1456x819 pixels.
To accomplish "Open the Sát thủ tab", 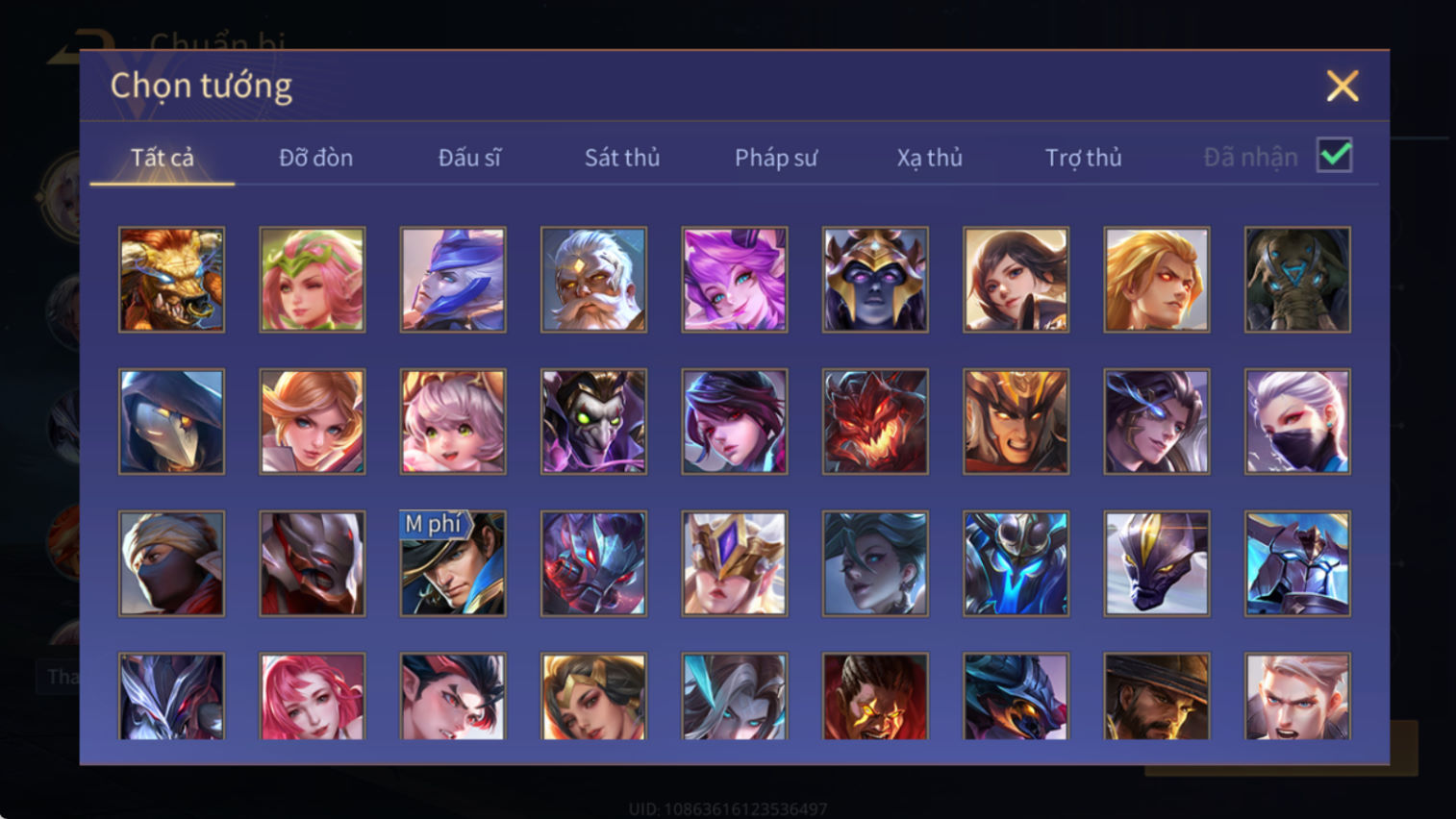I will tap(622, 158).
